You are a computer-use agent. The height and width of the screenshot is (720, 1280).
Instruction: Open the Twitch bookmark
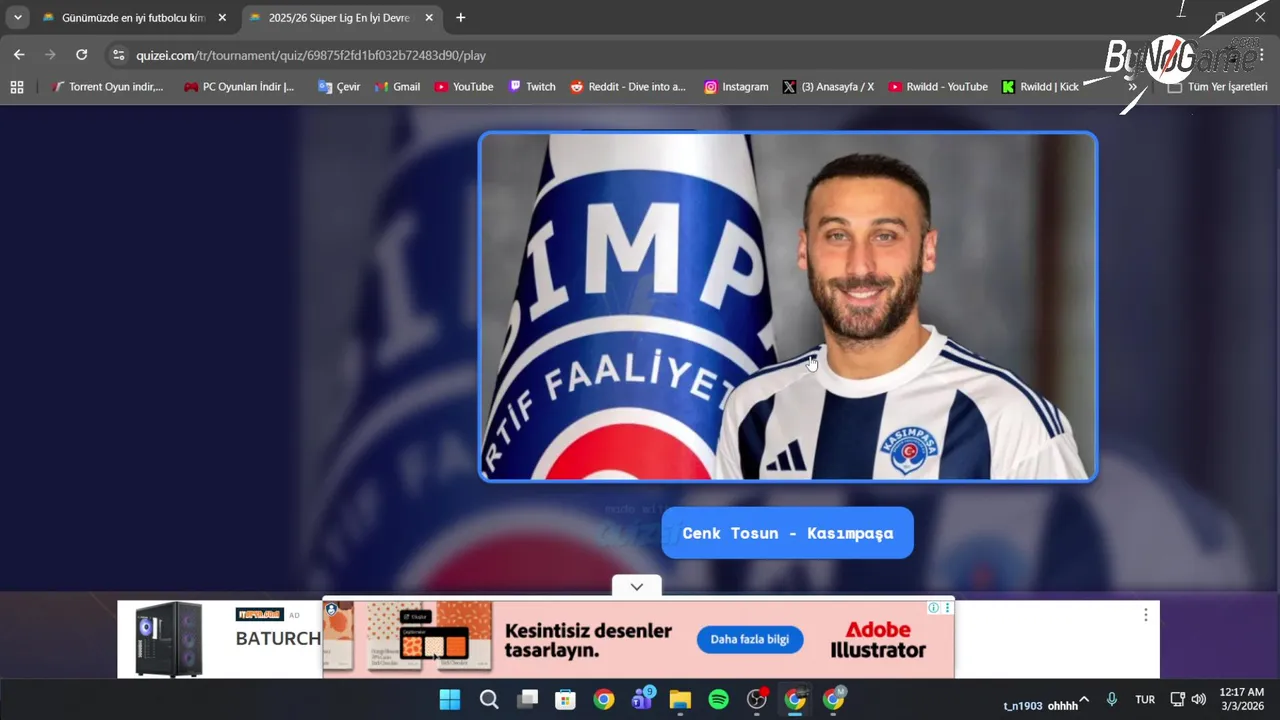click(532, 87)
